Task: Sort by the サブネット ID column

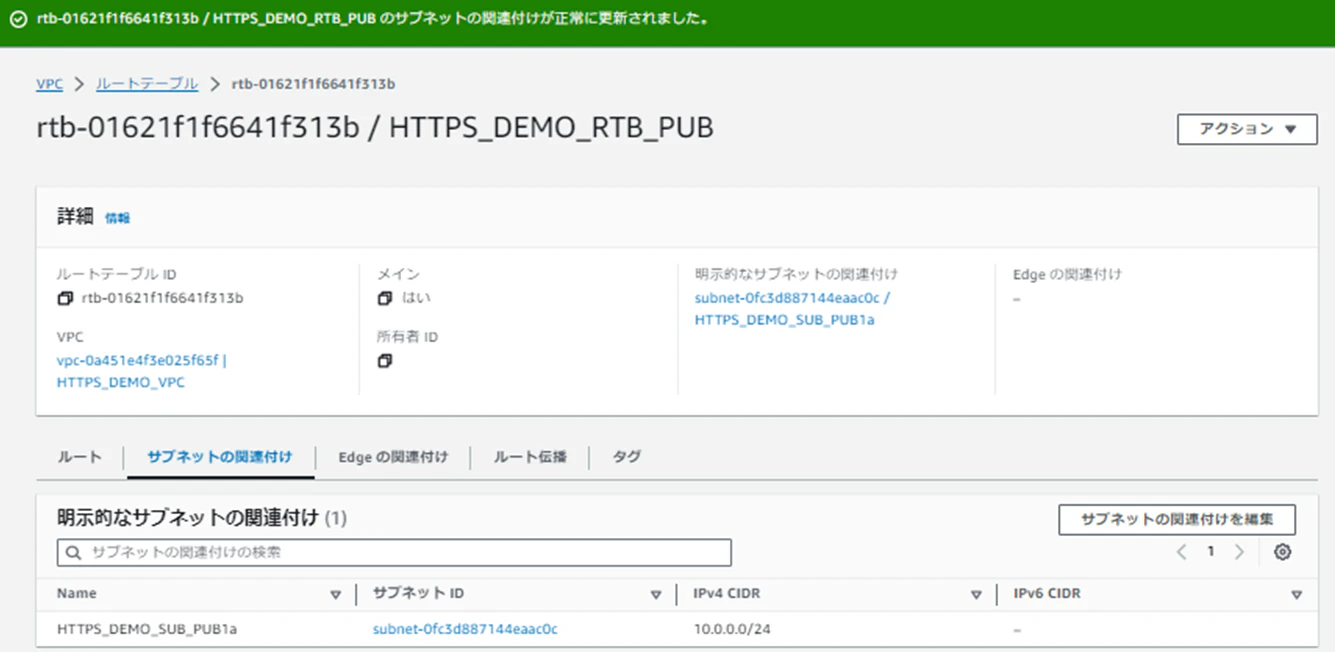Action: (x=656, y=594)
